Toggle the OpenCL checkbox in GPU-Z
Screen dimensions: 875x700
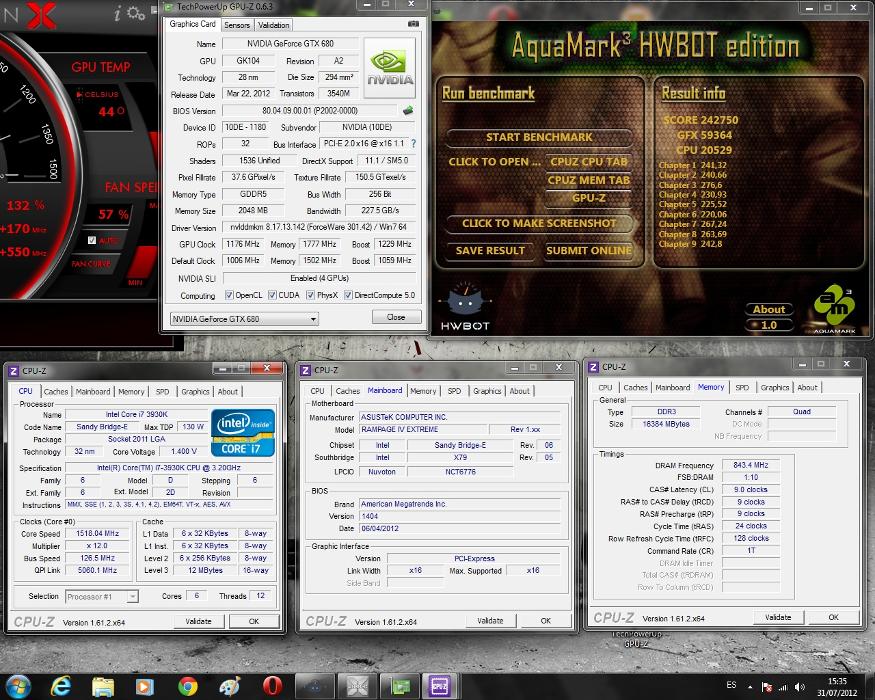click(x=229, y=295)
